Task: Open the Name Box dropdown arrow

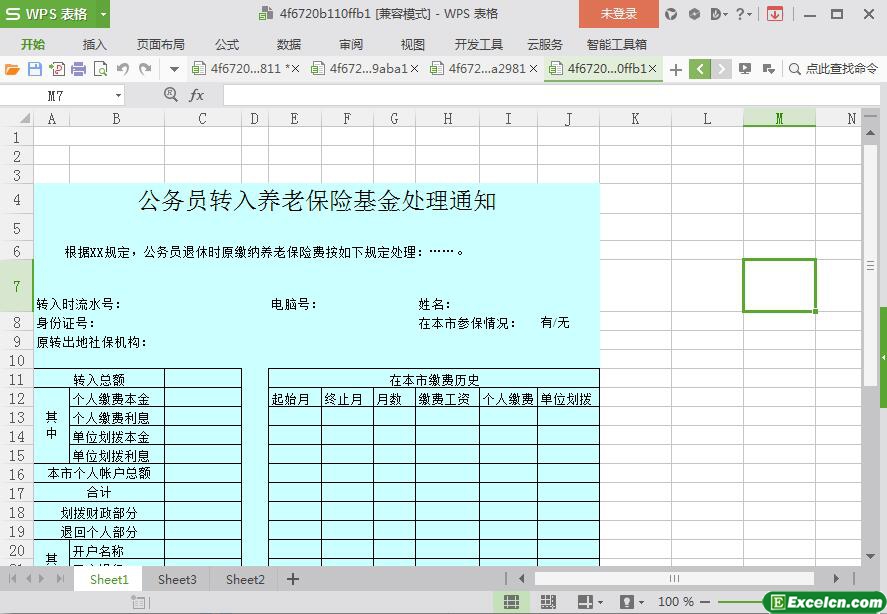Action: 118,95
